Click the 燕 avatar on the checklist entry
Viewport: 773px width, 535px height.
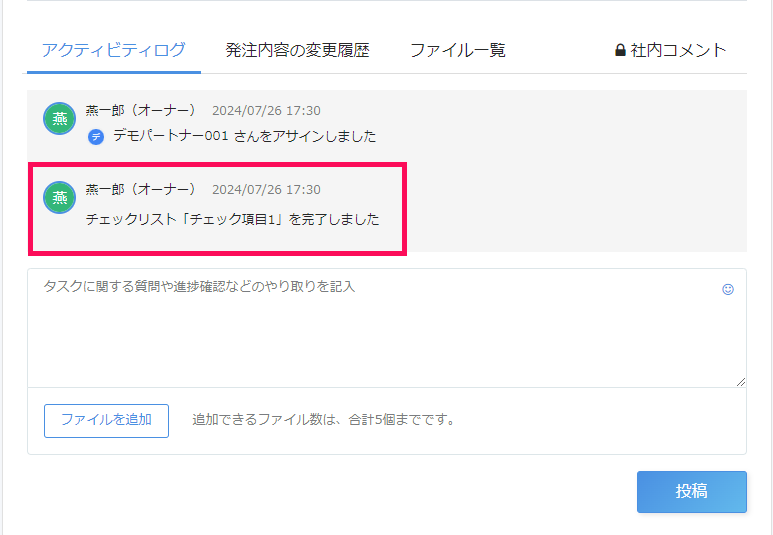click(59, 197)
